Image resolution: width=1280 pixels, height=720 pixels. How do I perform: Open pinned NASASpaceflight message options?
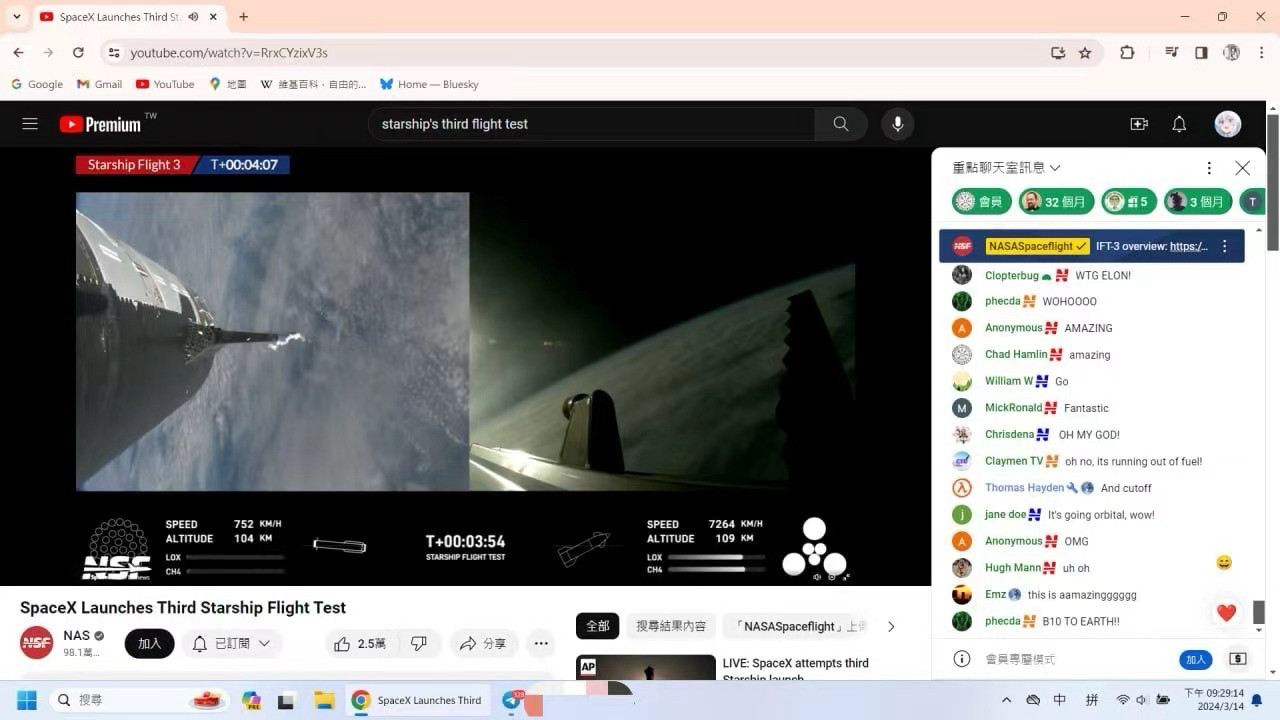[x=1225, y=246]
